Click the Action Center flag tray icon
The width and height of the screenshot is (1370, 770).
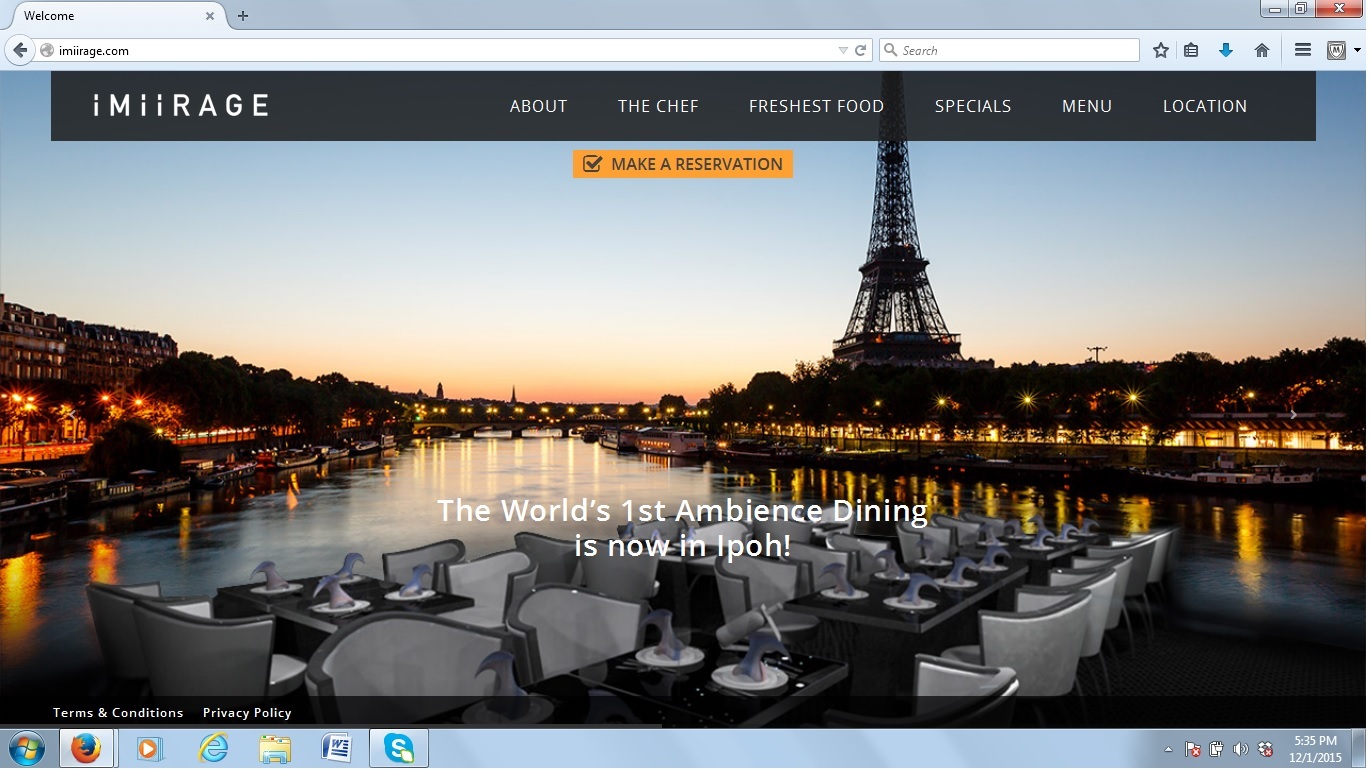click(1193, 749)
